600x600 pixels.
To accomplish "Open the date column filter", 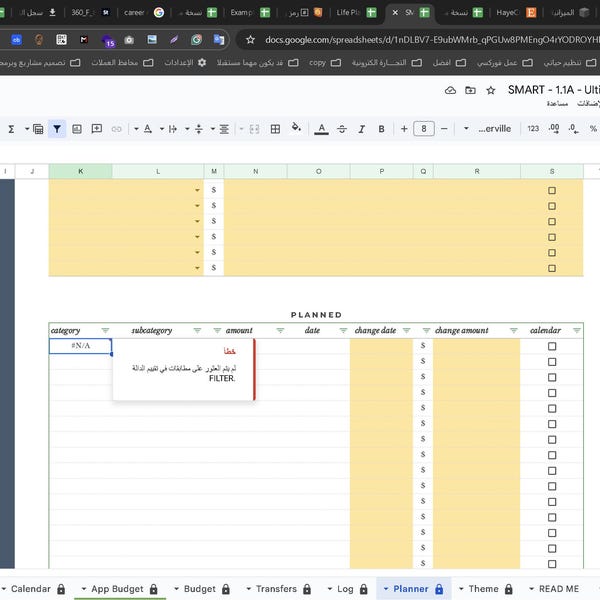I will [343, 330].
